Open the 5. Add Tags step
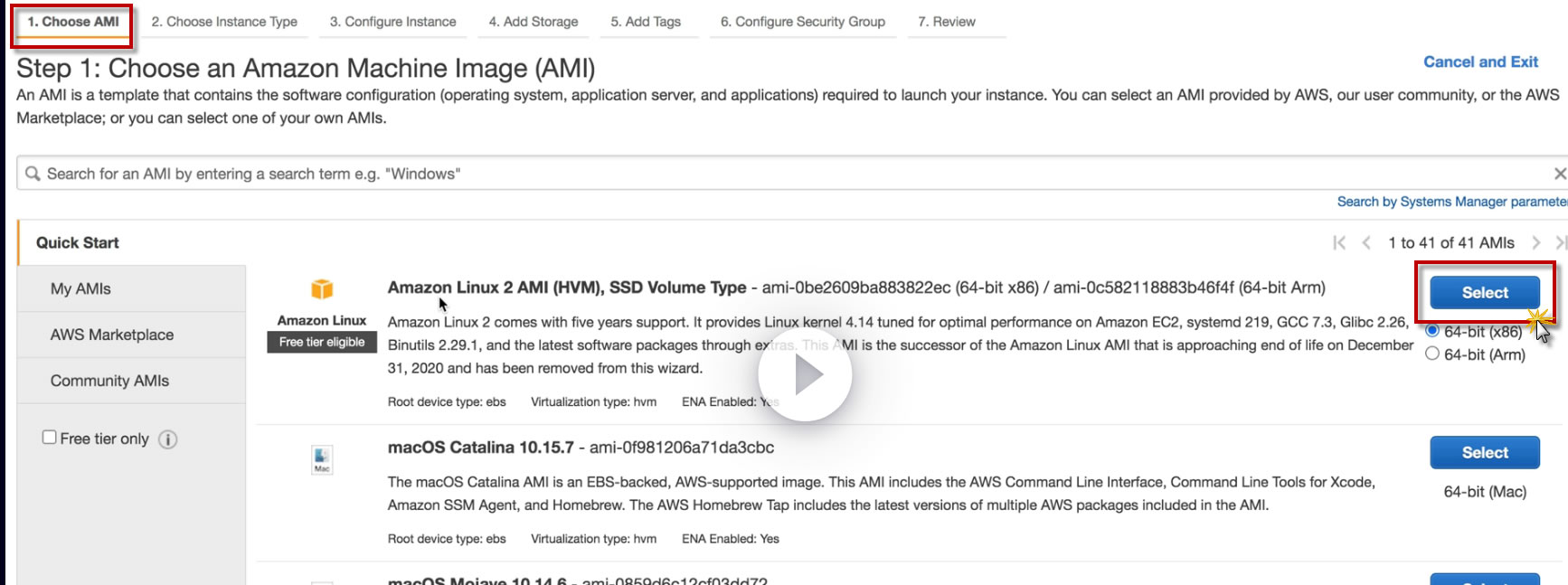 646,22
